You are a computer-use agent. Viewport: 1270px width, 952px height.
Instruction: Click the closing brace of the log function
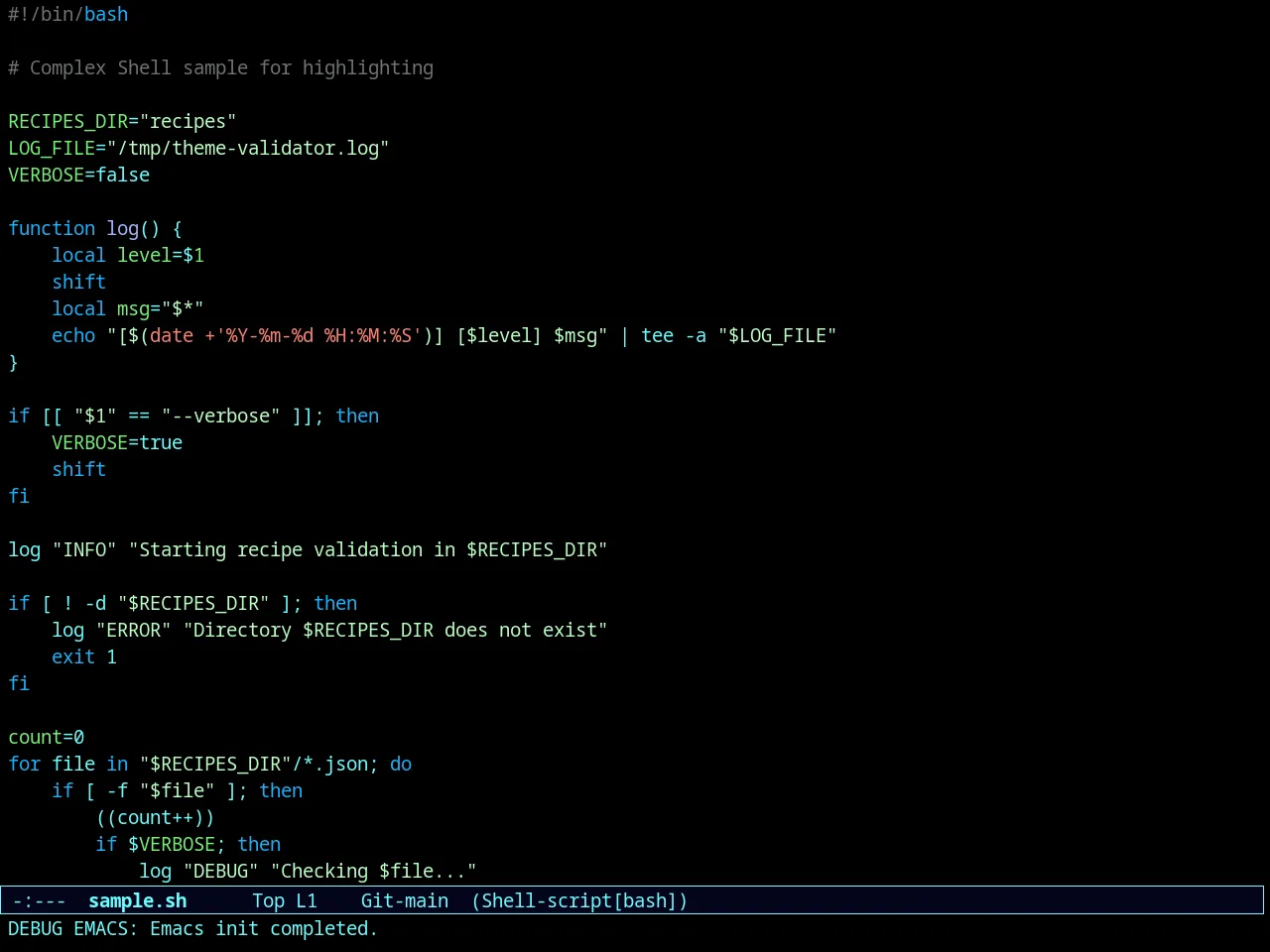(x=13, y=362)
